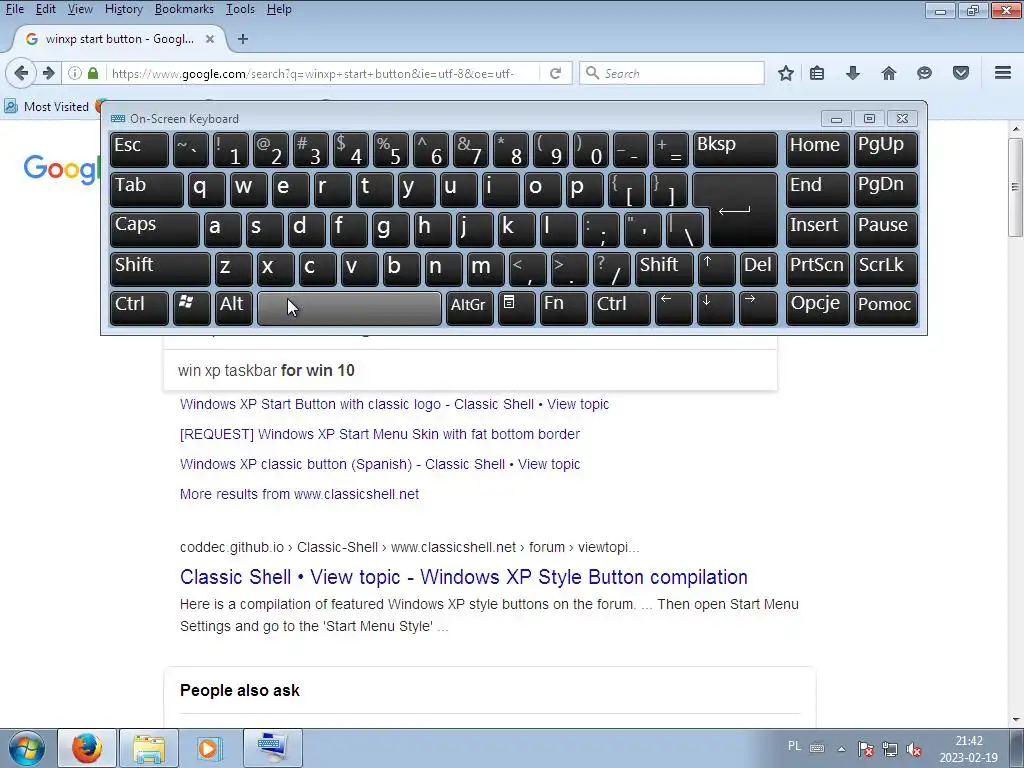Show bookmarks list icon in toolbar

817,73
